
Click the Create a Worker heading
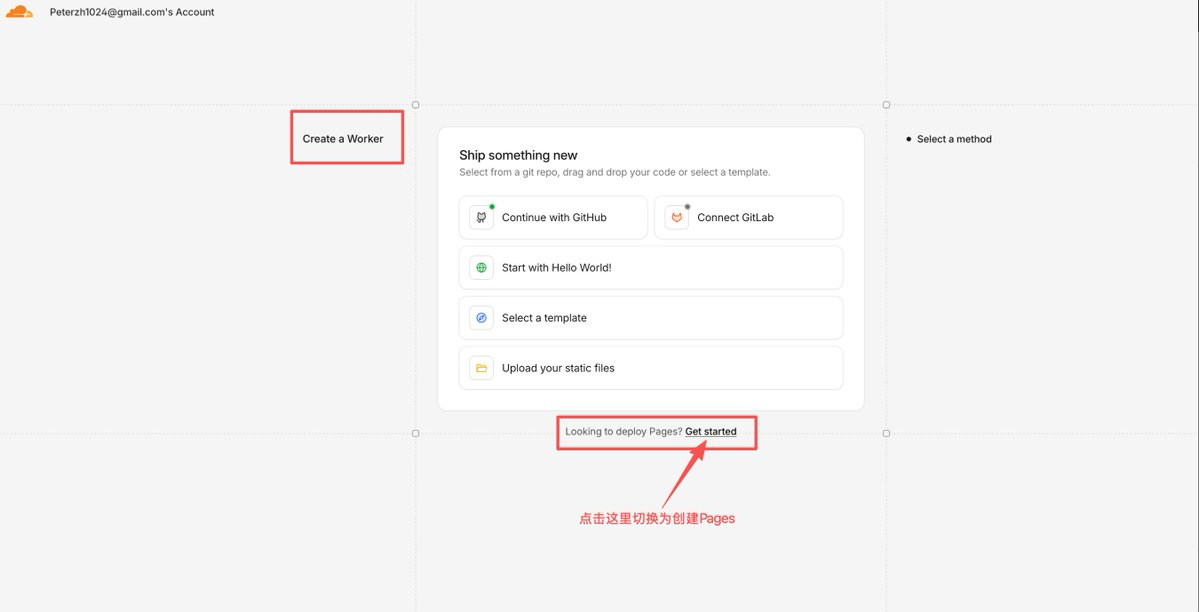click(343, 138)
